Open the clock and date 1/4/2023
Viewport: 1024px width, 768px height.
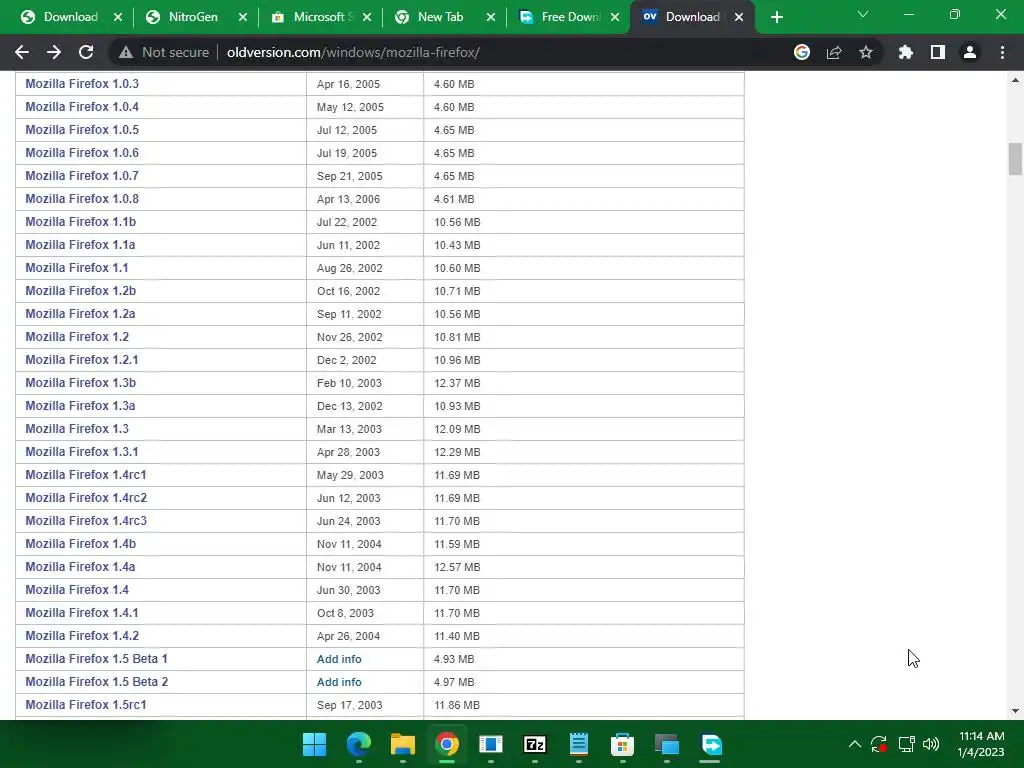pos(981,744)
